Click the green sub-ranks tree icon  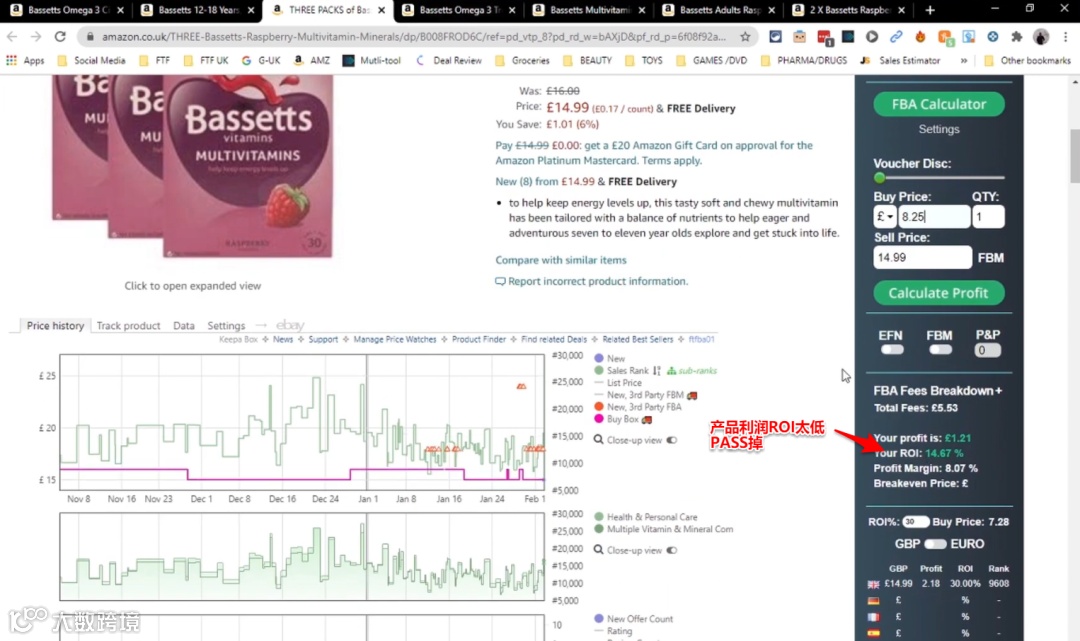pos(671,370)
